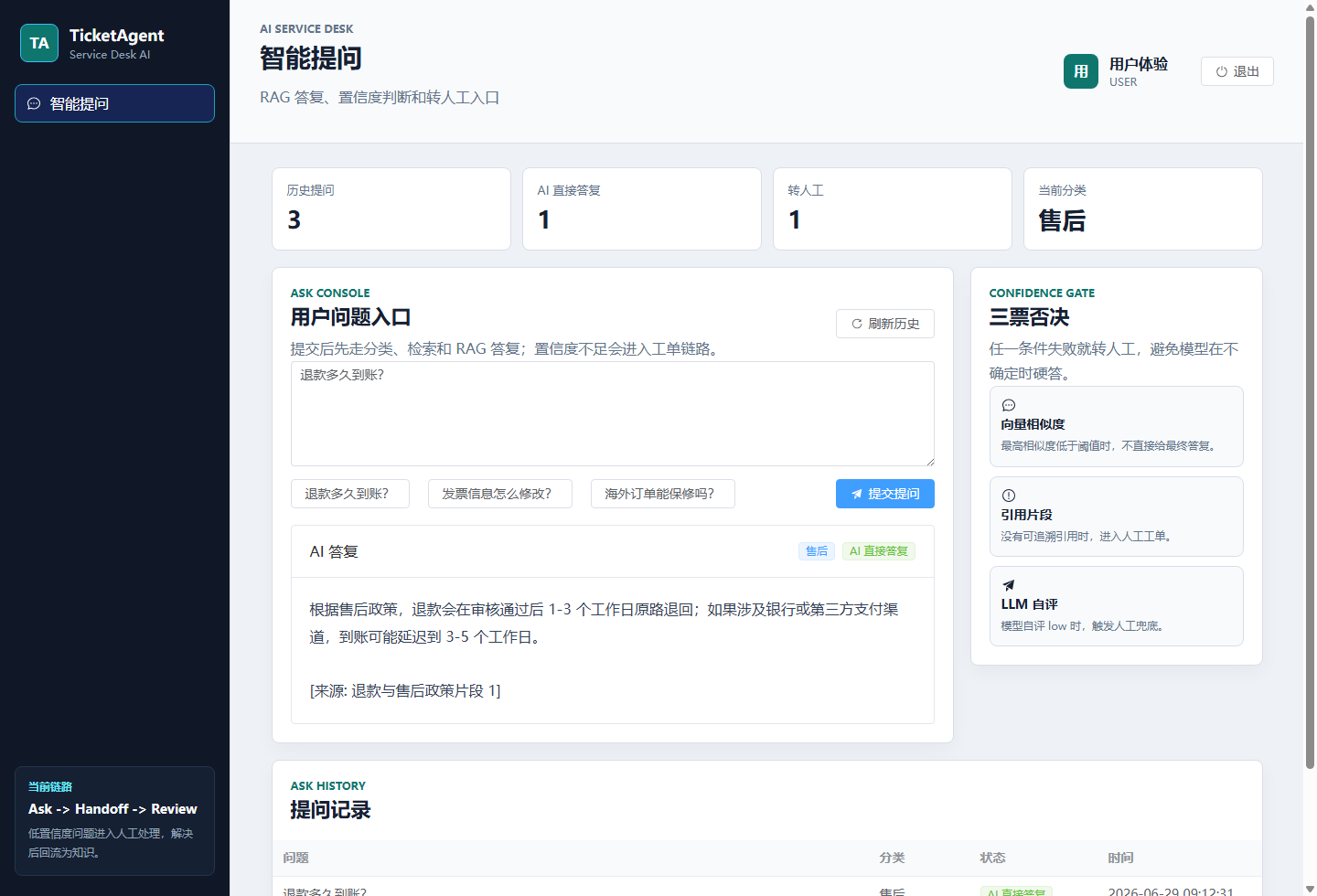This screenshot has height=896, width=1317.
Task: Click the AI 直接答复 stat card
Action: (642, 208)
